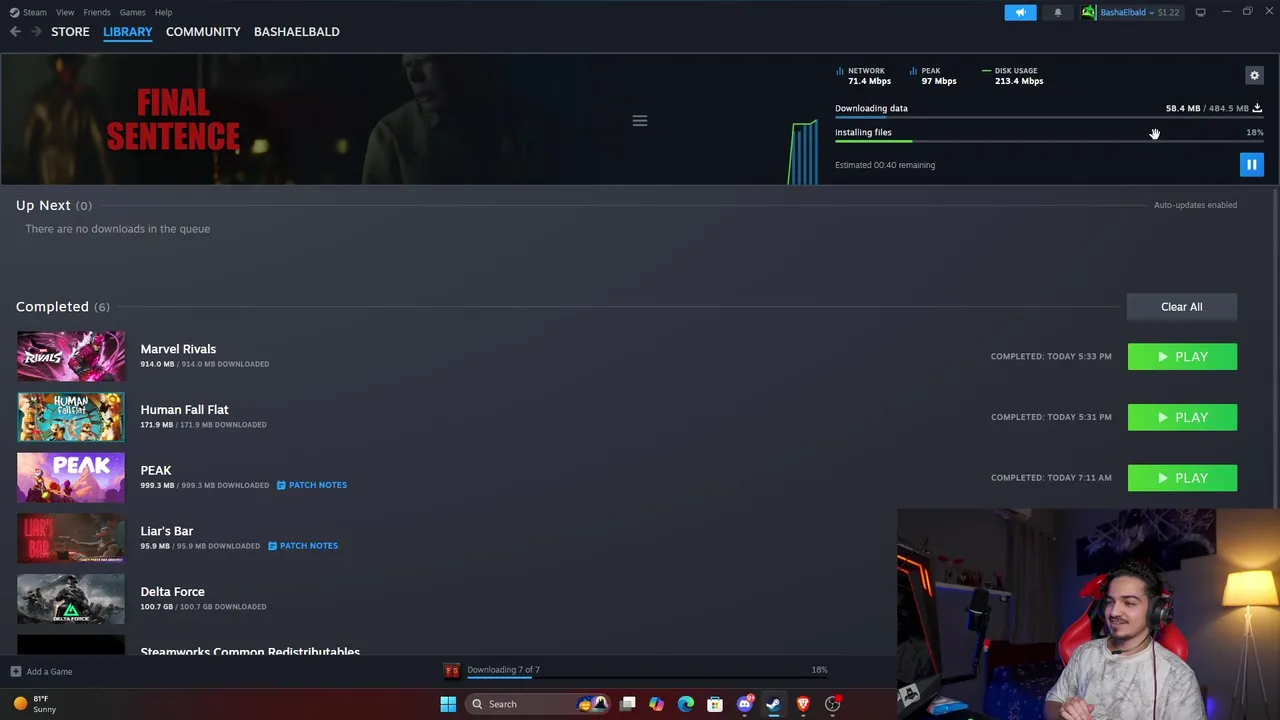Viewport: 1280px width, 720px height.
Task: Open the COMMUNITY tab
Action: tap(203, 32)
